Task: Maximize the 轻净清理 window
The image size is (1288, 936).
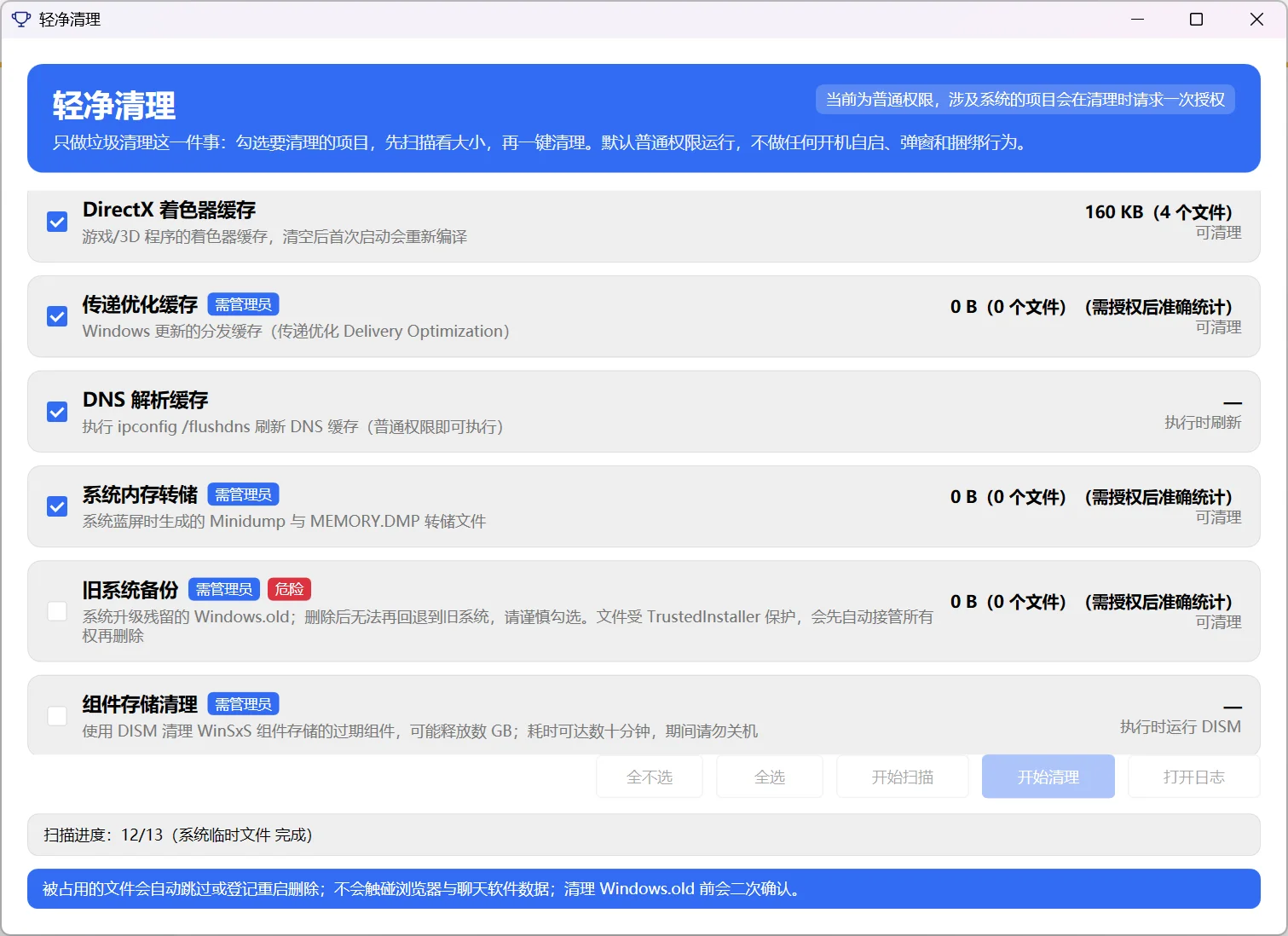Action: tap(1197, 19)
